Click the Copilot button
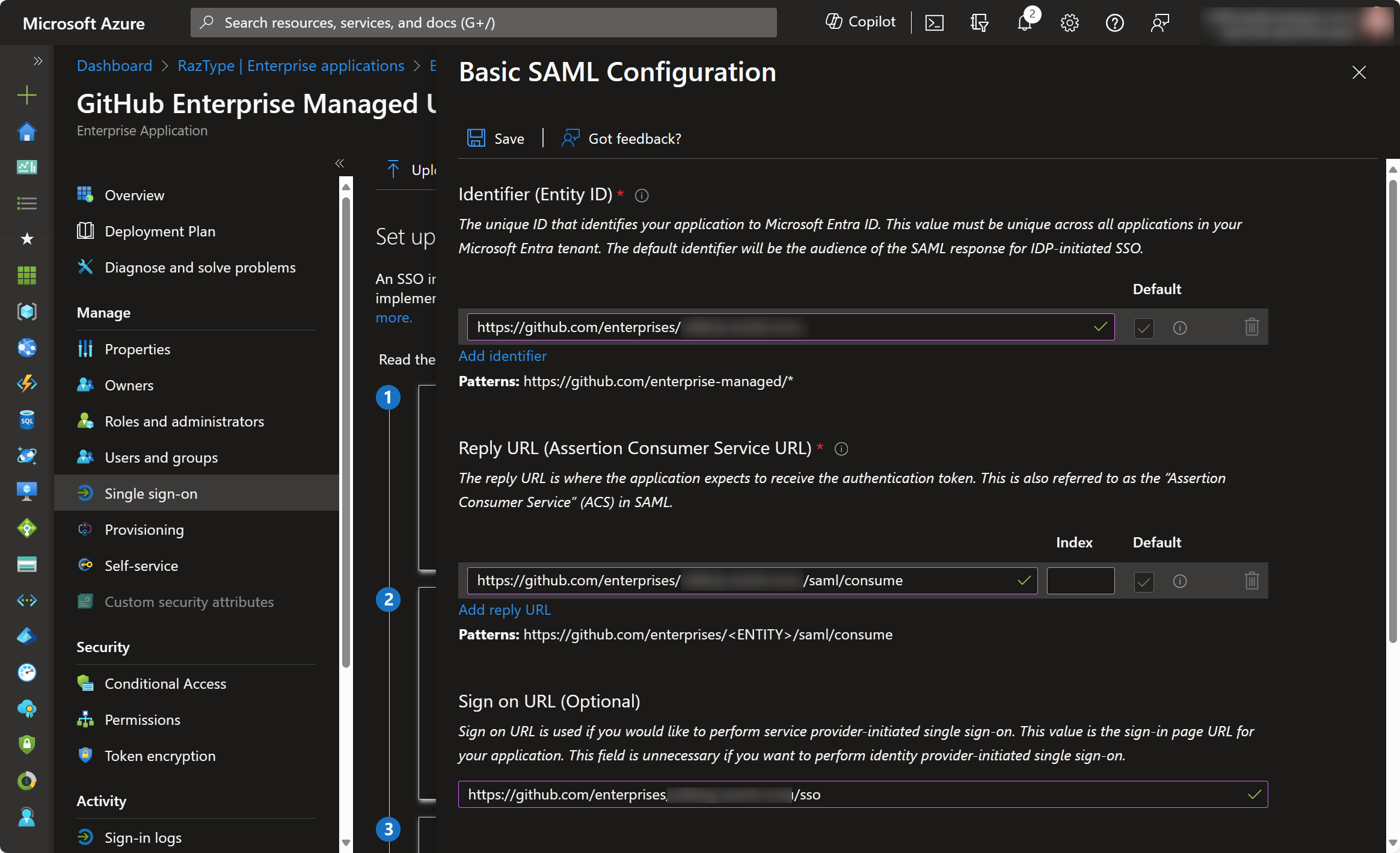 (860, 22)
